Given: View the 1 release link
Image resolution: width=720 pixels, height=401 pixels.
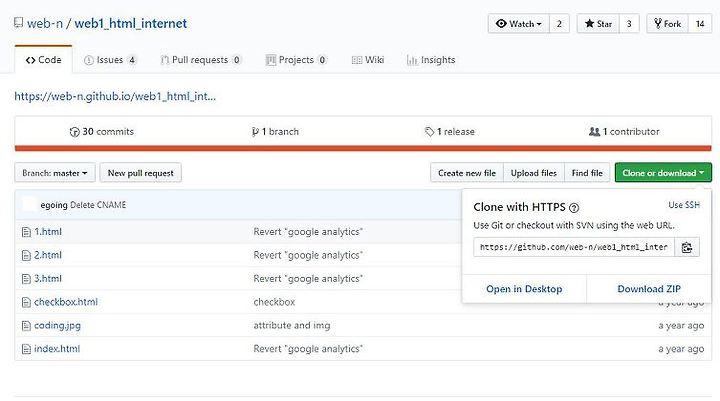Looking at the screenshot, I should [x=450, y=132].
